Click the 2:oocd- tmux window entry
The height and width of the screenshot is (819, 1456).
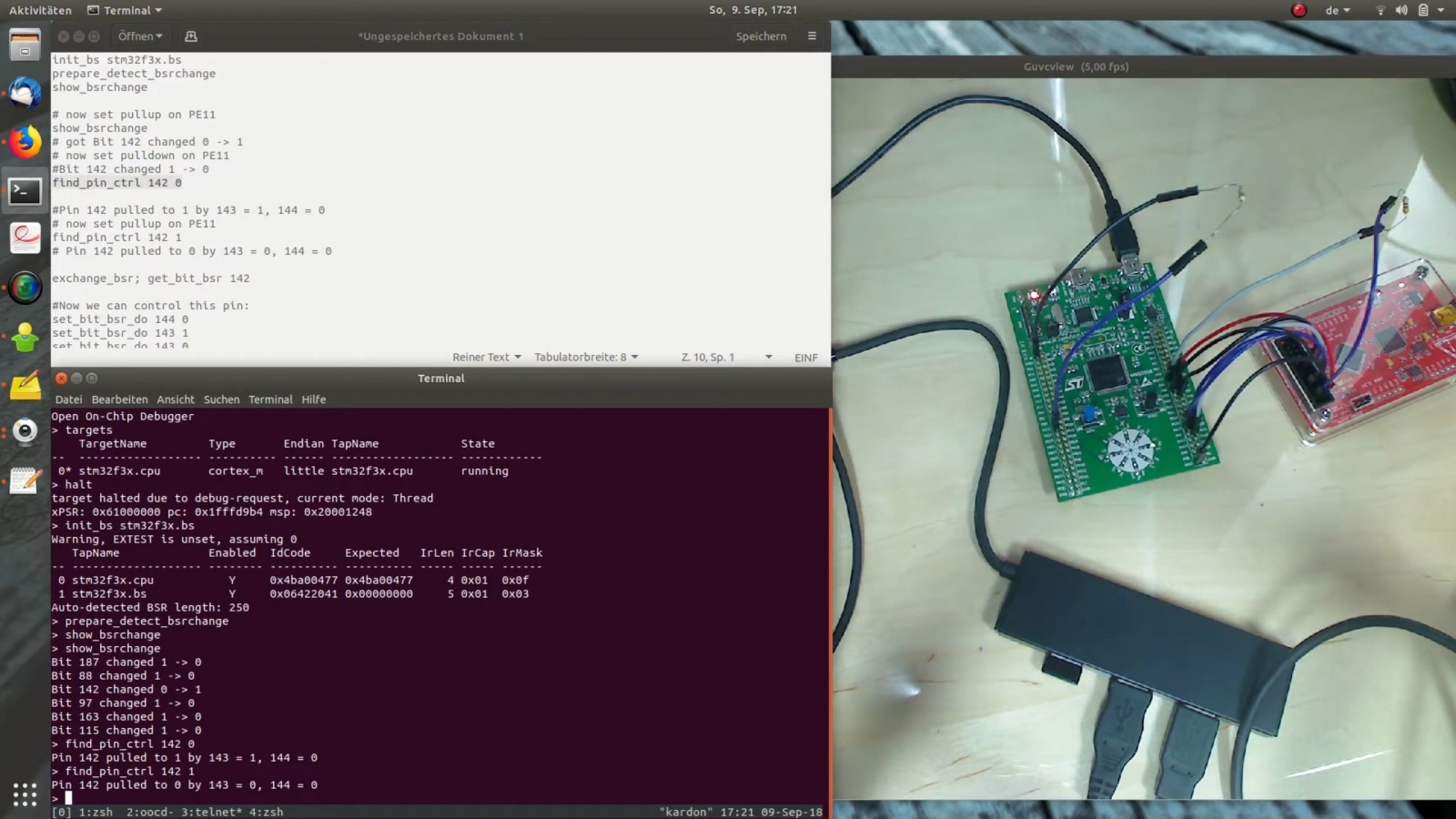pyautogui.click(x=150, y=812)
